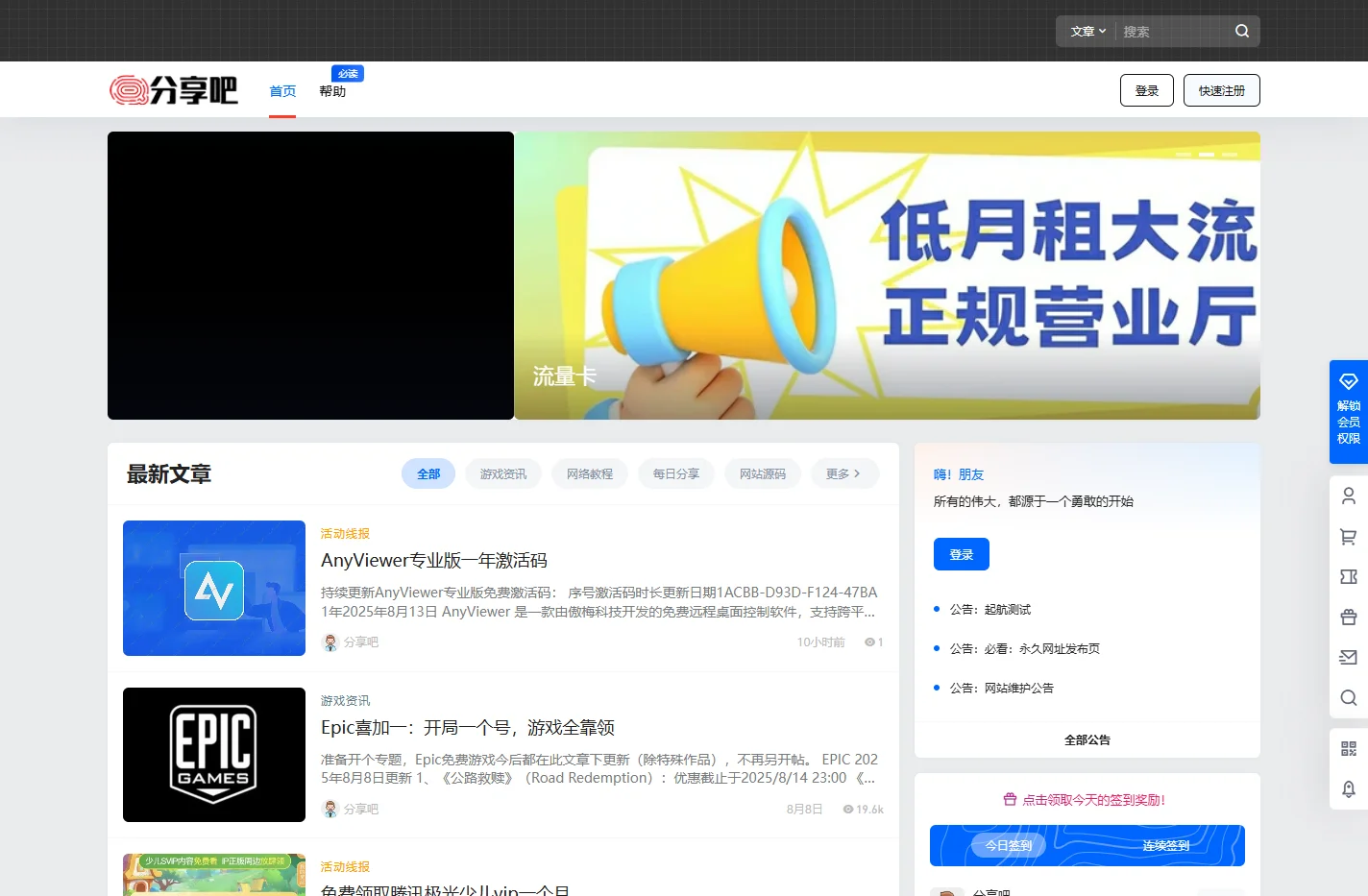1368x896 pixels.
Task: Click the 登录 button in header
Action: coord(1147,90)
